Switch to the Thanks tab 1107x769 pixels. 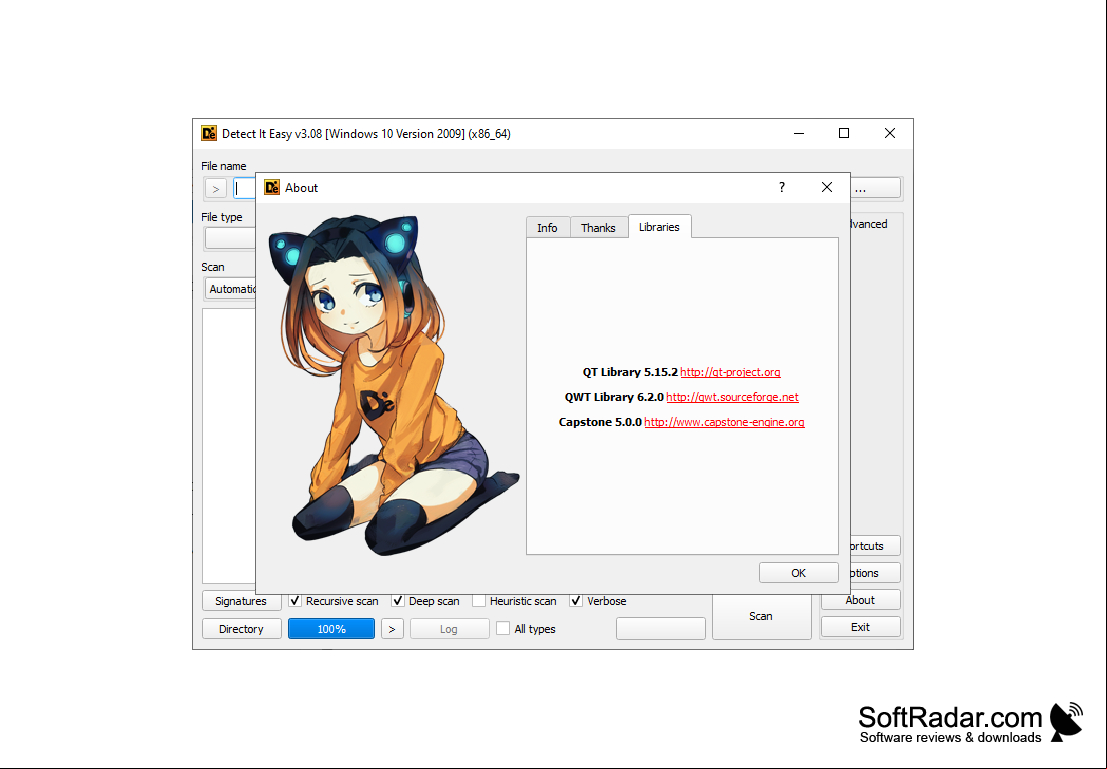[x=598, y=227]
